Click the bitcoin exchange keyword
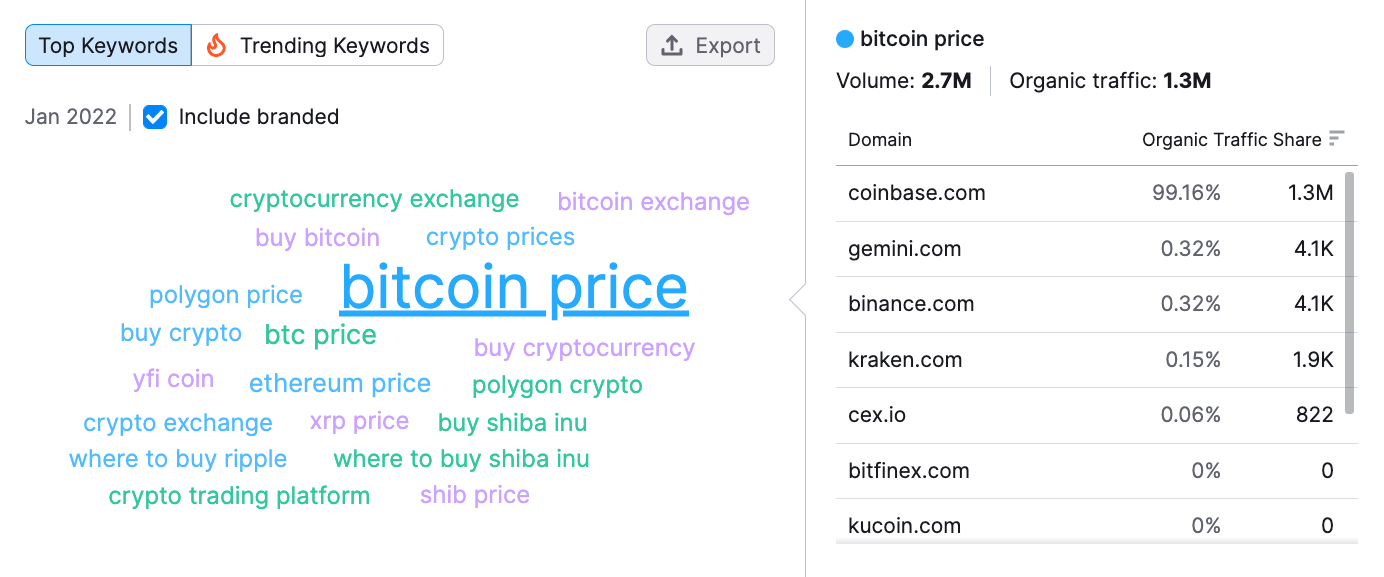The height and width of the screenshot is (577, 1384). 653,202
